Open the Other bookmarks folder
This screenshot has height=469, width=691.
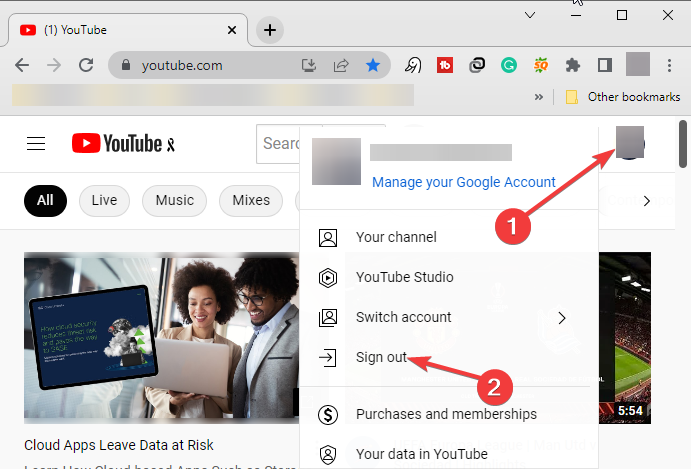(x=623, y=97)
